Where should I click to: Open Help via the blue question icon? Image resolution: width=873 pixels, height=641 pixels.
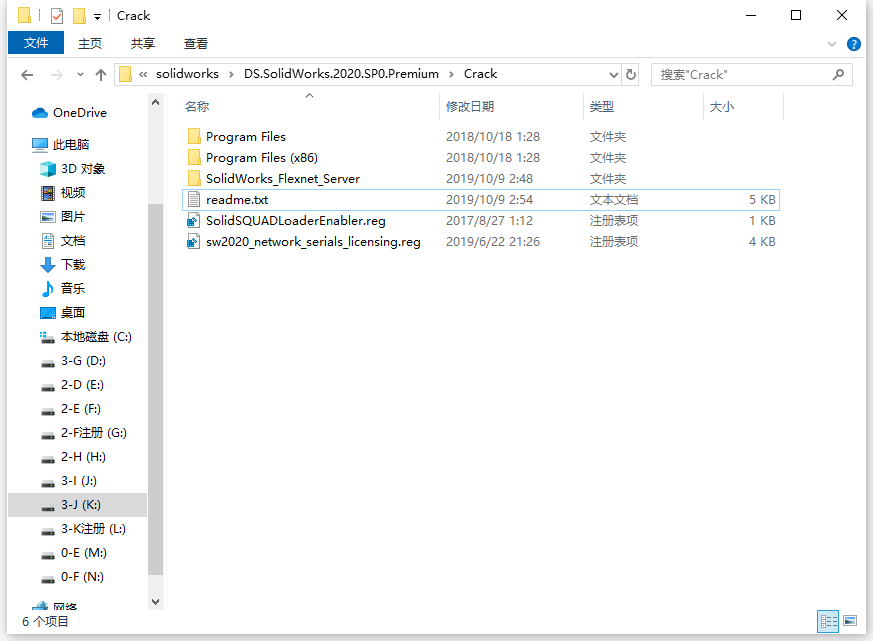pos(854,44)
